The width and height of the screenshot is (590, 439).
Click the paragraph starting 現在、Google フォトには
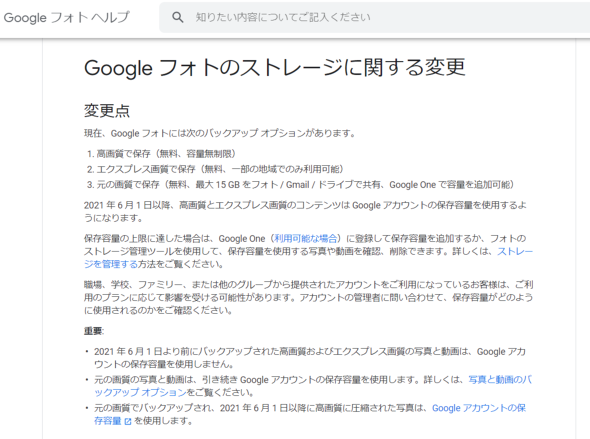(x=220, y=133)
